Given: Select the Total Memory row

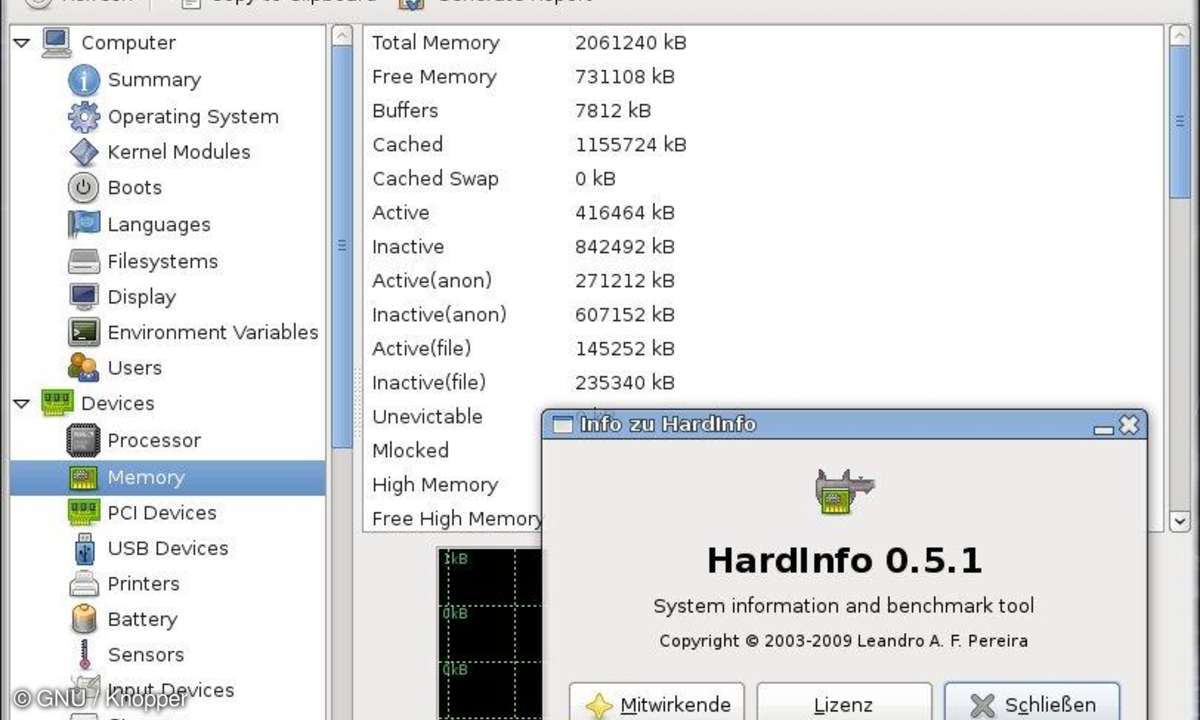Looking at the screenshot, I should 763,43.
